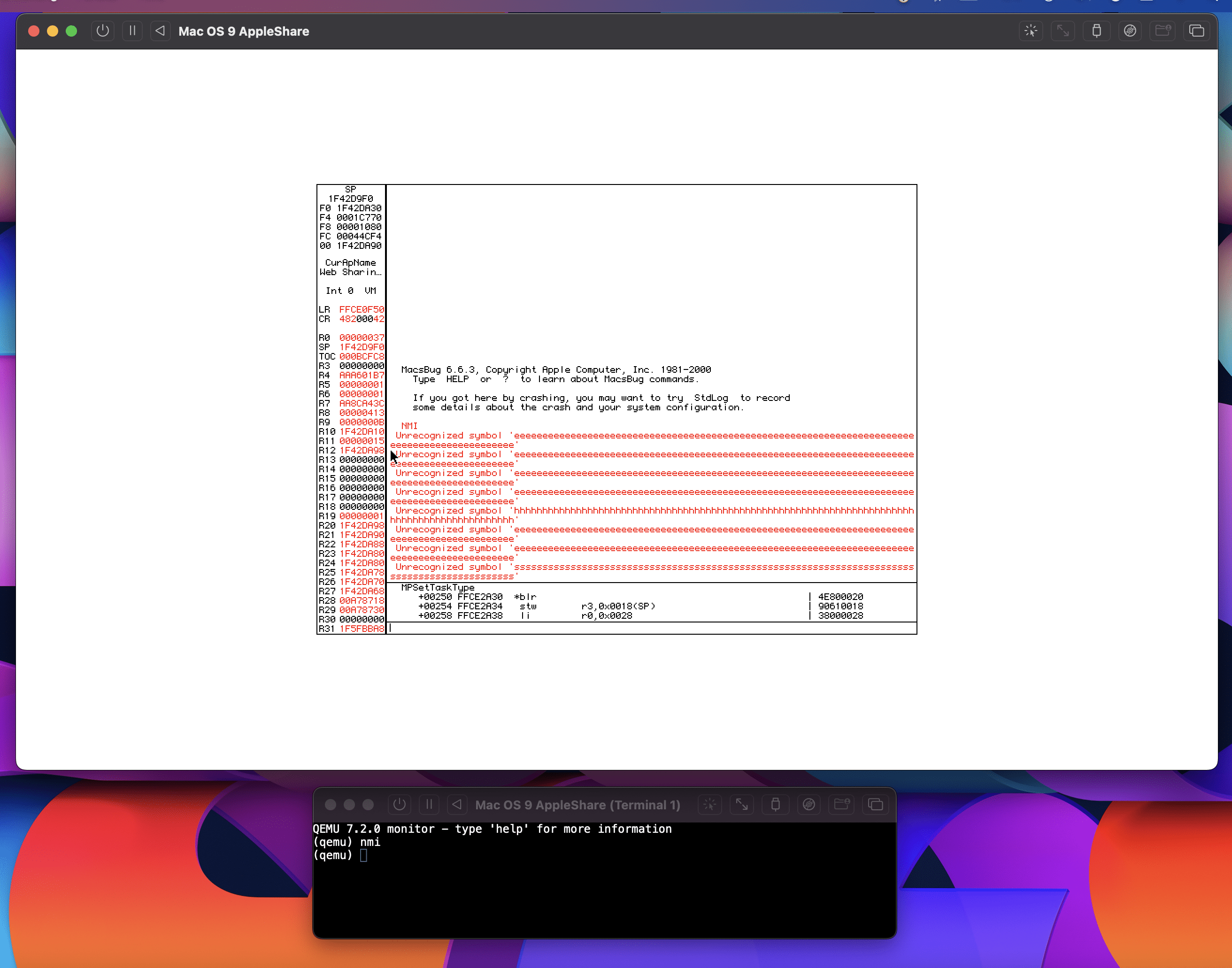
Task: Click the 'Unrecognized symbol hhhh' error line
Action: (652, 515)
